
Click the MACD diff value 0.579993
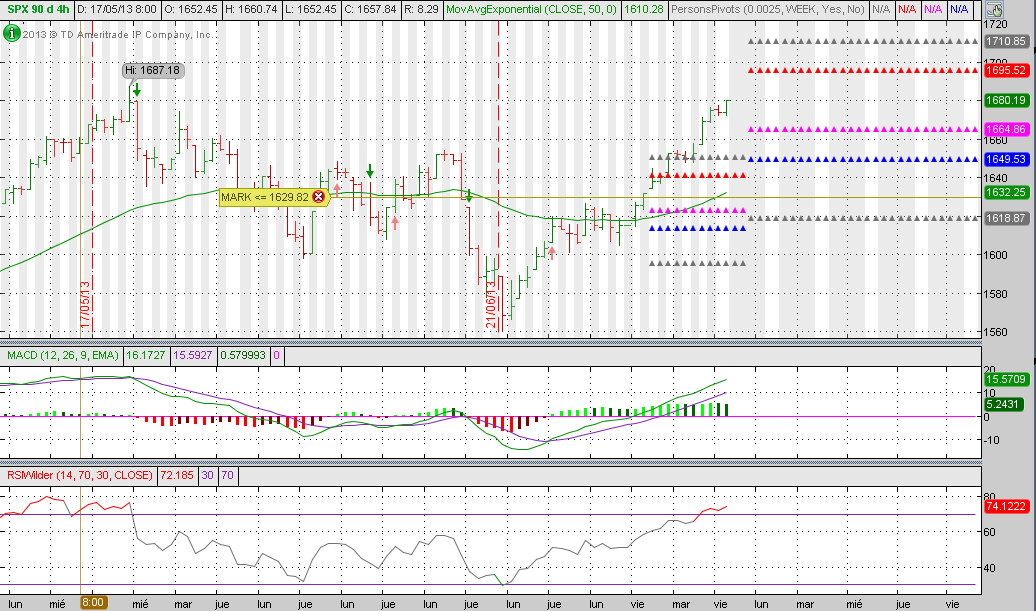click(x=243, y=355)
